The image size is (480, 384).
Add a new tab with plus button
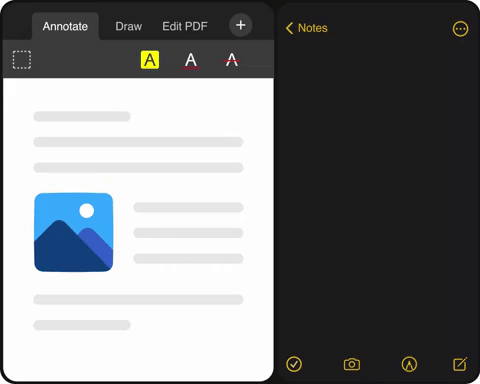[x=240, y=25]
